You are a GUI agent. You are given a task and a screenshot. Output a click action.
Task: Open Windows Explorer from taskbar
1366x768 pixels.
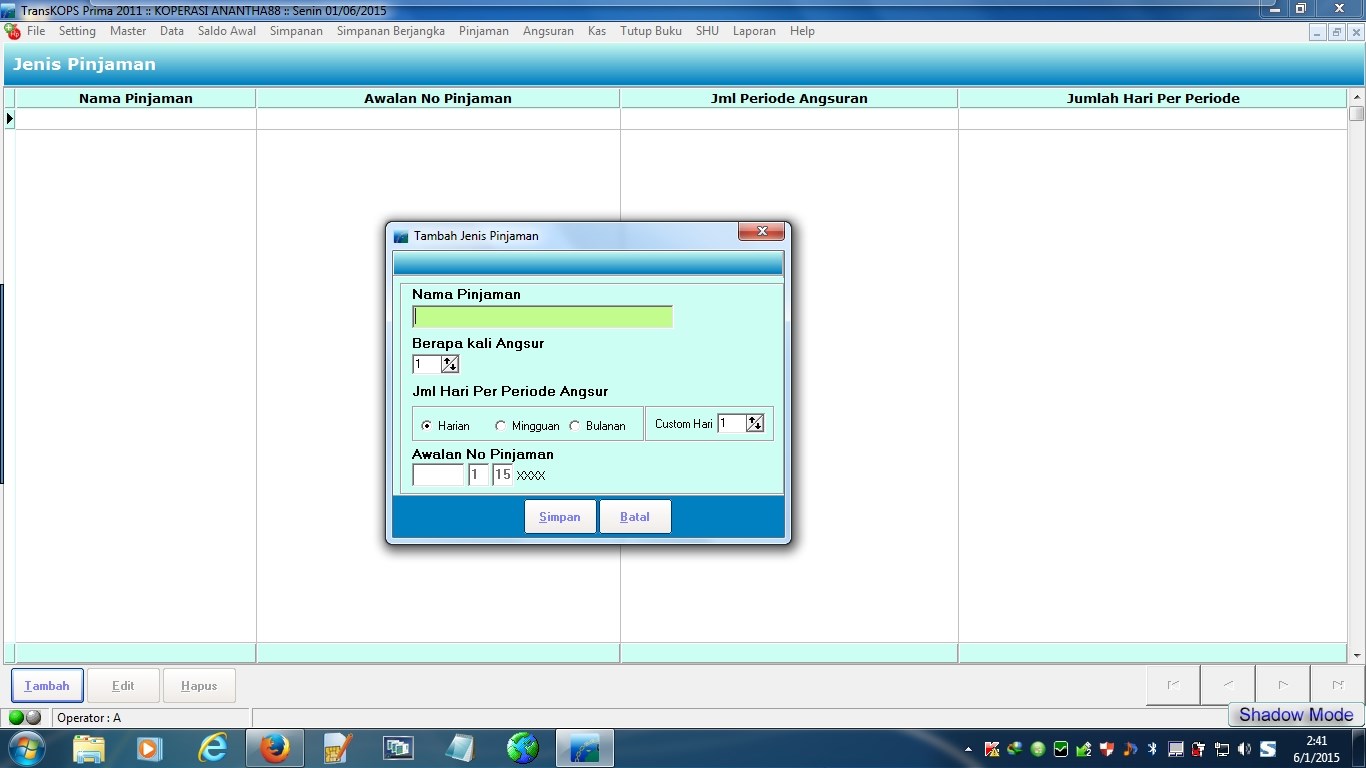(x=88, y=748)
